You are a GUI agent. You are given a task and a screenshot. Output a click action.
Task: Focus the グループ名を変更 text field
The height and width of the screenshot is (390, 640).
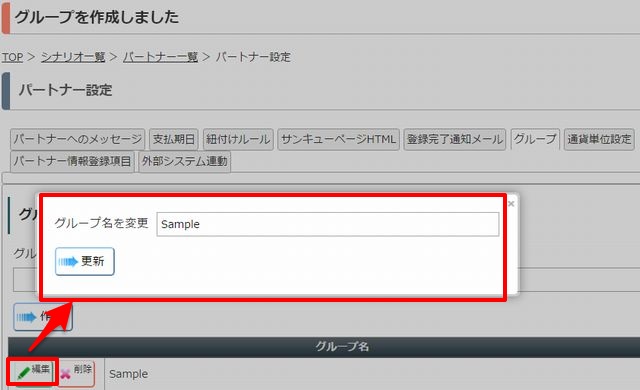click(328, 224)
